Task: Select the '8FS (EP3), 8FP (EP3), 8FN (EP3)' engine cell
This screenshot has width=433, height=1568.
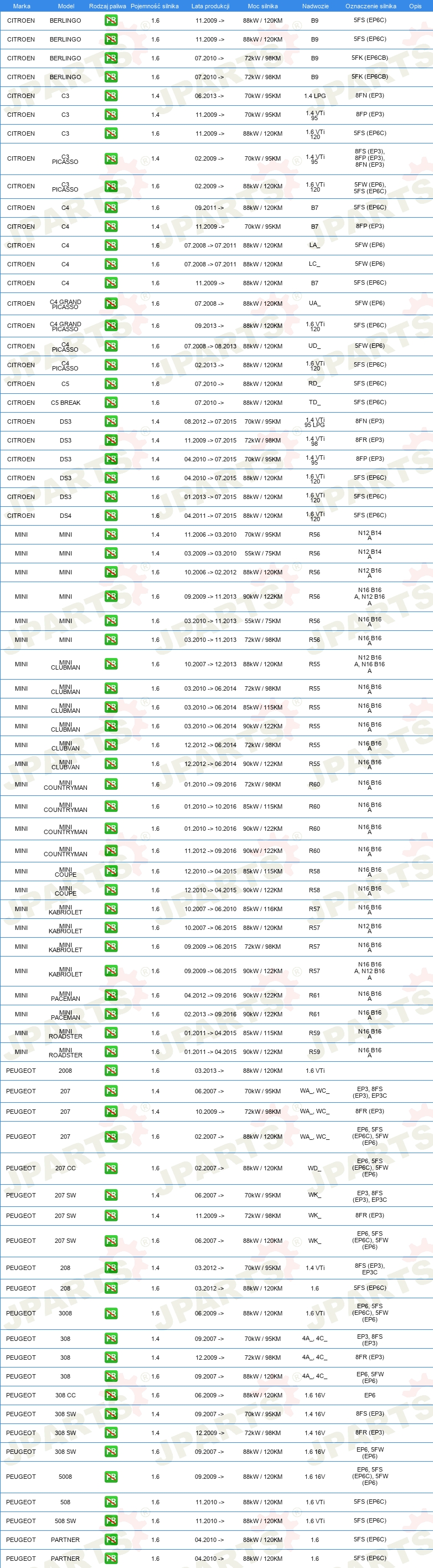Action: click(x=370, y=158)
